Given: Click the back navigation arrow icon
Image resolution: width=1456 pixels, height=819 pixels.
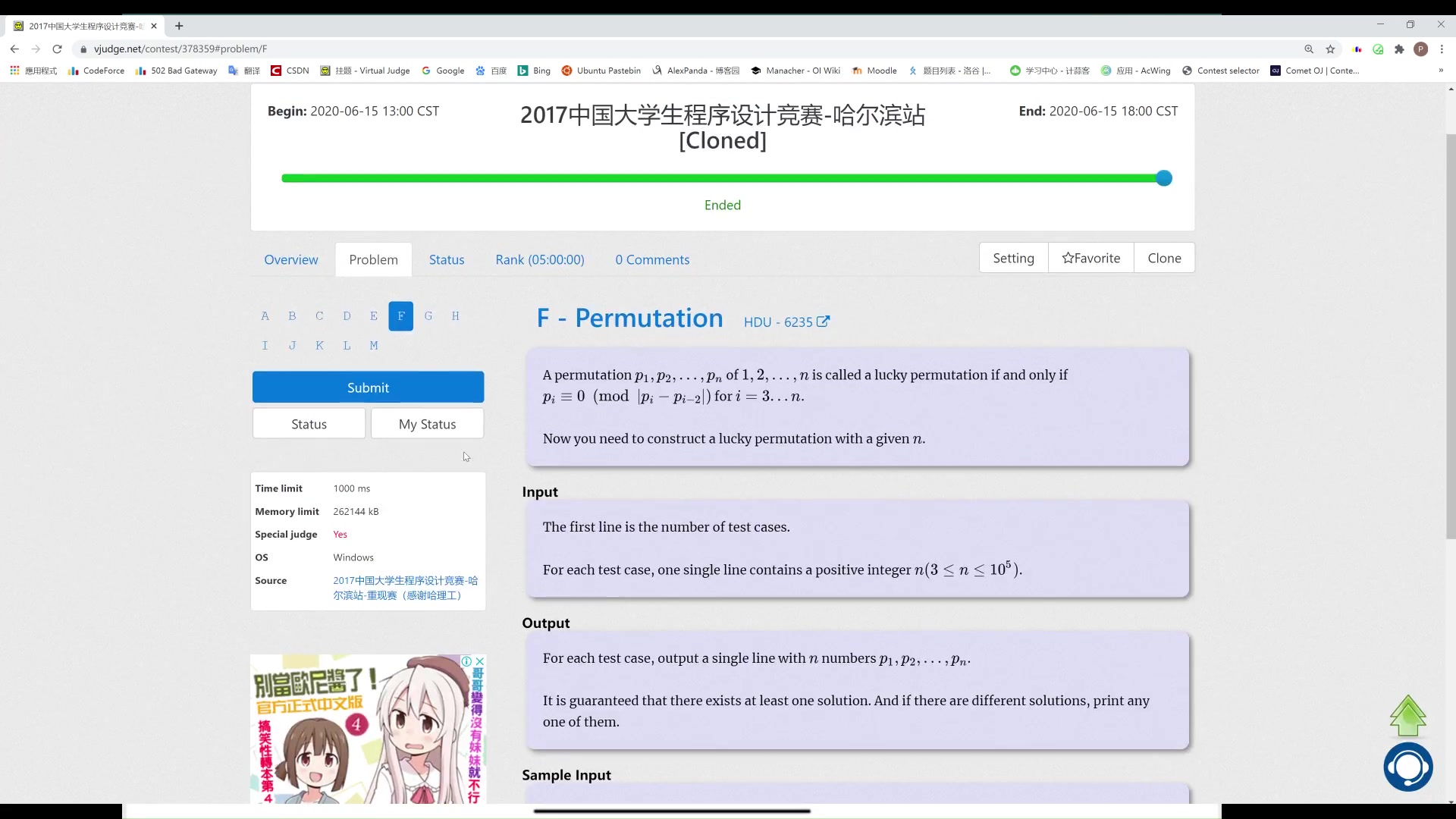Looking at the screenshot, I should coord(14,48).
